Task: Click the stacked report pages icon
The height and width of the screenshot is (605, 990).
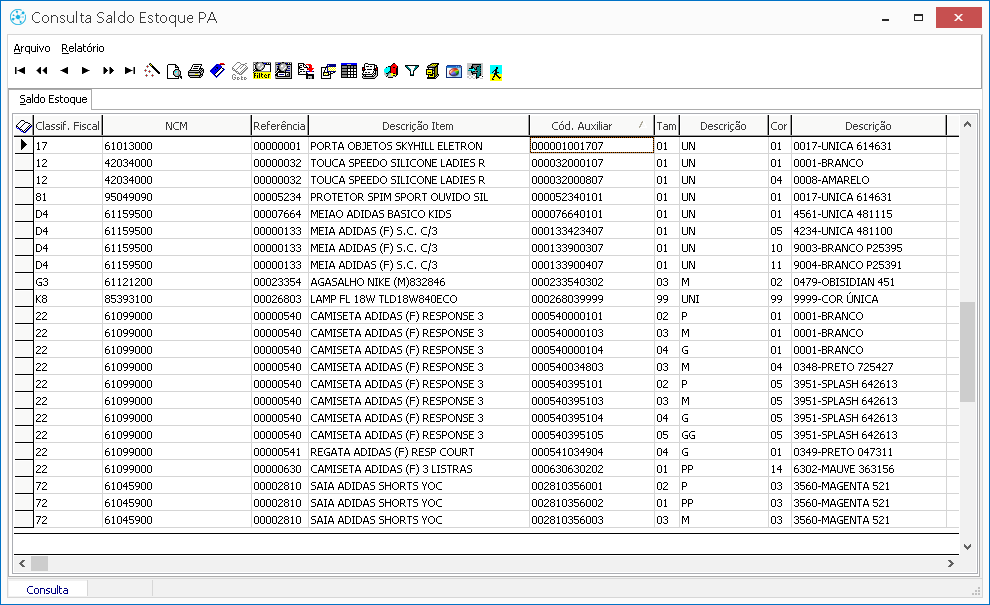Action: click(x=370, y=71)
